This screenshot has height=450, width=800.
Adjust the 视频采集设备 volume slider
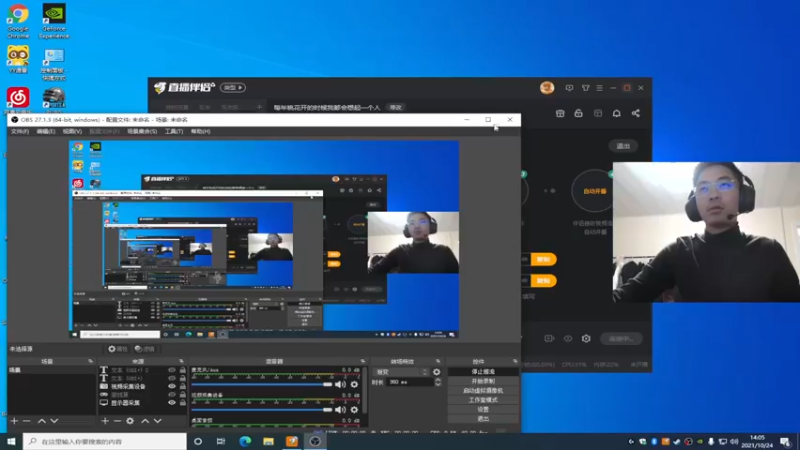[262, 409]
